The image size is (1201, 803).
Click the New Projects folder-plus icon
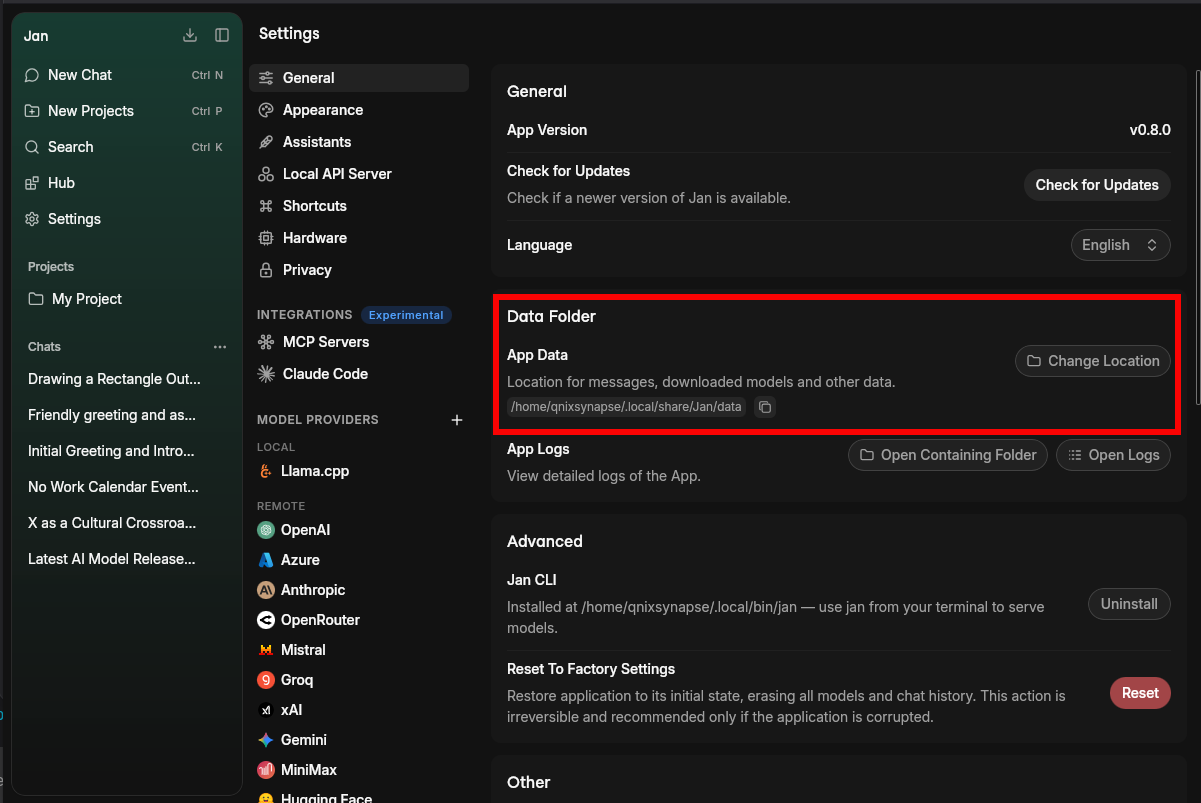coord(32,111)
